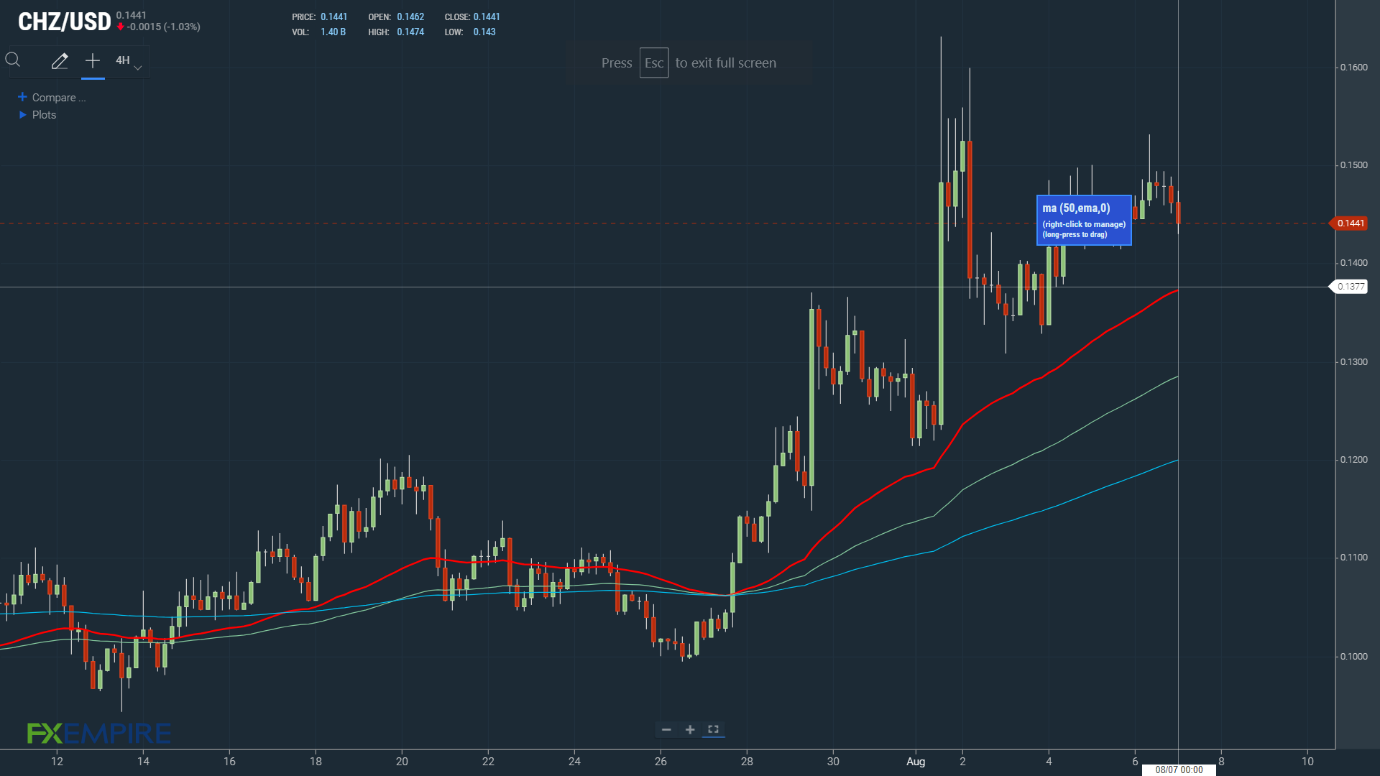Click the 0.1377 crosshair price label

(1349, 287)
